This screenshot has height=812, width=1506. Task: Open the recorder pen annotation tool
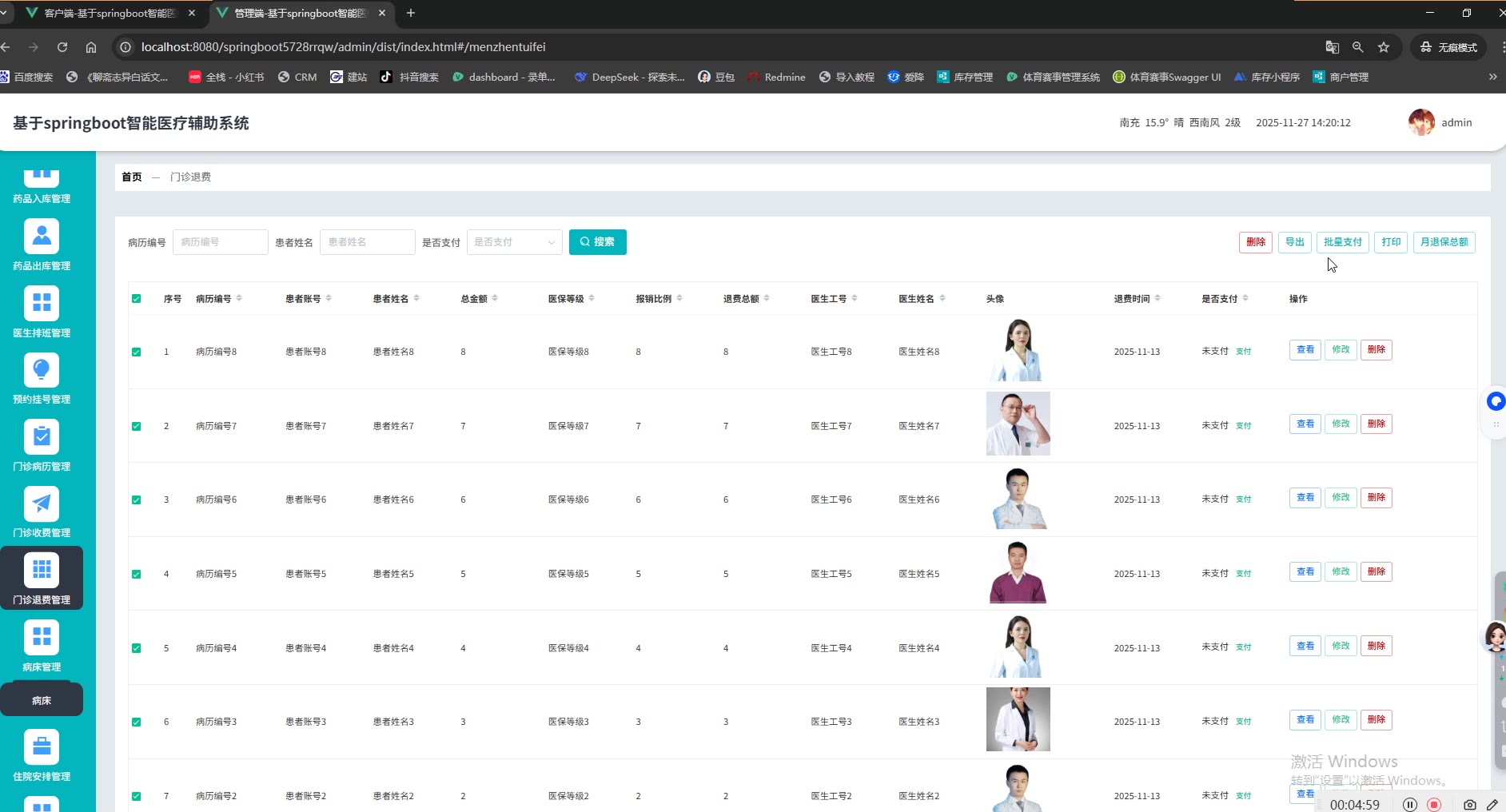tap(1492, 805)
